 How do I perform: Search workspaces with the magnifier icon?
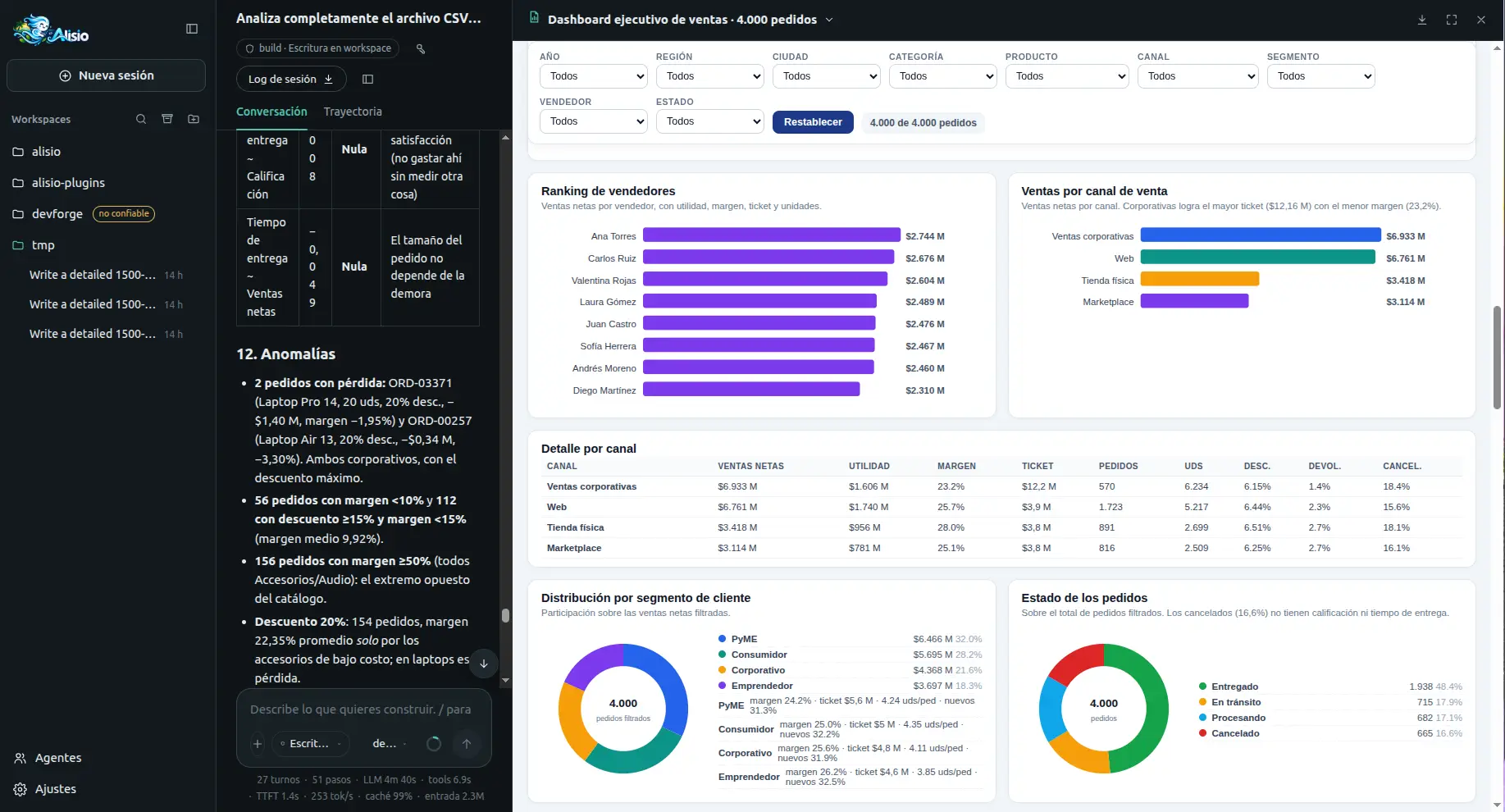click(x=141, y=119)
